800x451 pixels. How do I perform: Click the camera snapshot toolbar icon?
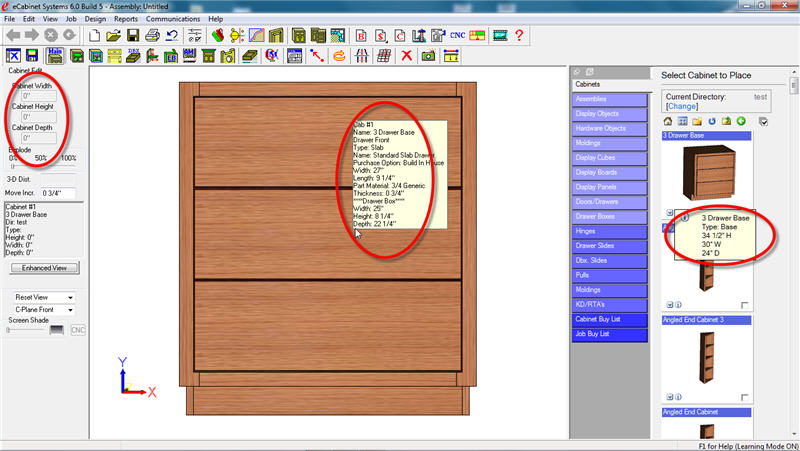click(x=428, y=56)
